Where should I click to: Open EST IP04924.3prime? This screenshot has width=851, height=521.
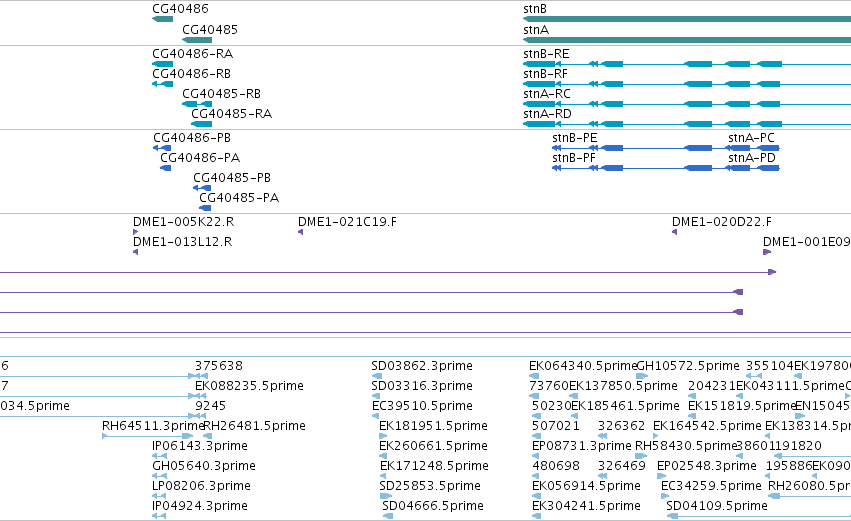200,506
